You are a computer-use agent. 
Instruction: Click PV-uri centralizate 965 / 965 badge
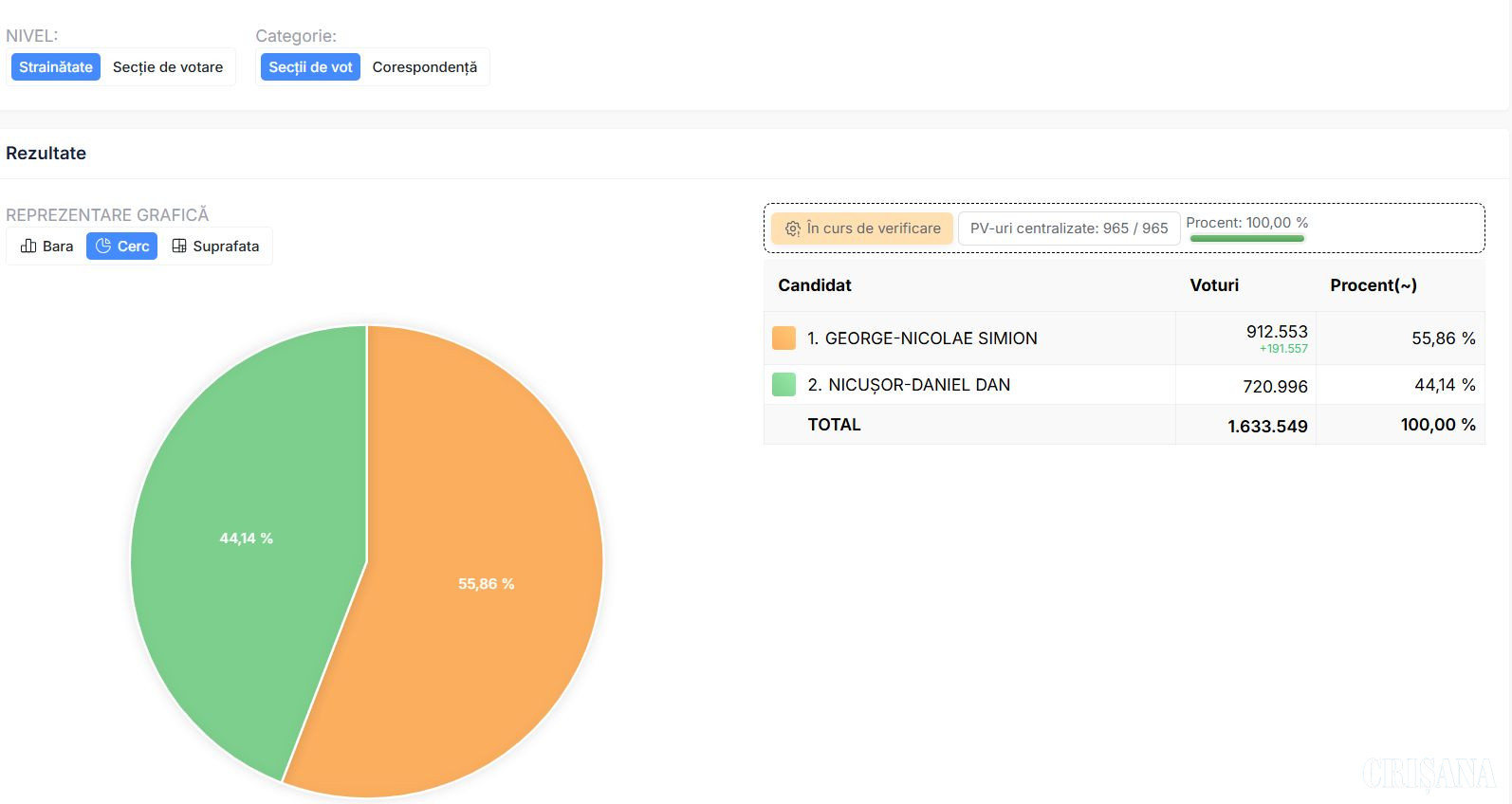click(1069, 228)
